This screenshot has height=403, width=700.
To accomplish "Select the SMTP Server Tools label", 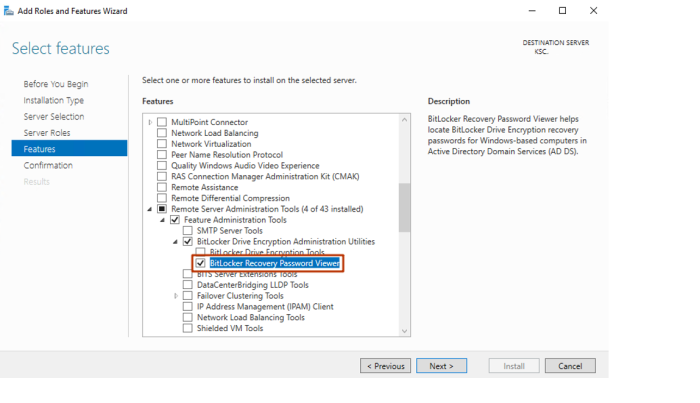I will [x=230, y=231].
